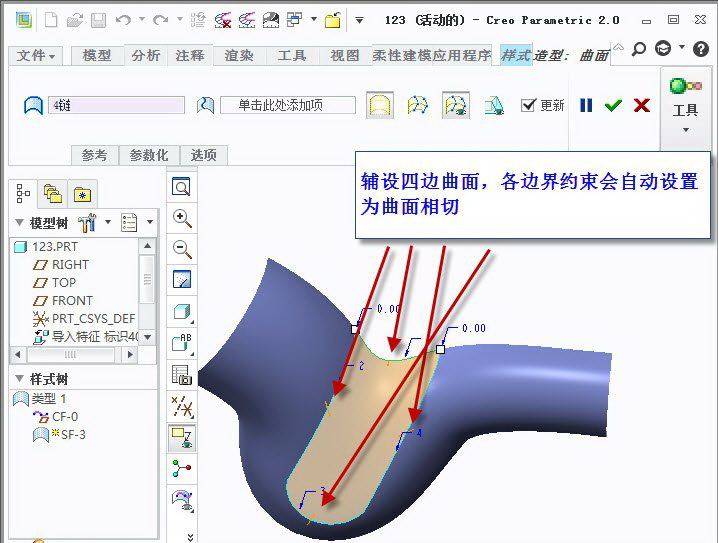Open the 参考 panel tab
Viewport: 718px width, 543px height.
[94, 155]
